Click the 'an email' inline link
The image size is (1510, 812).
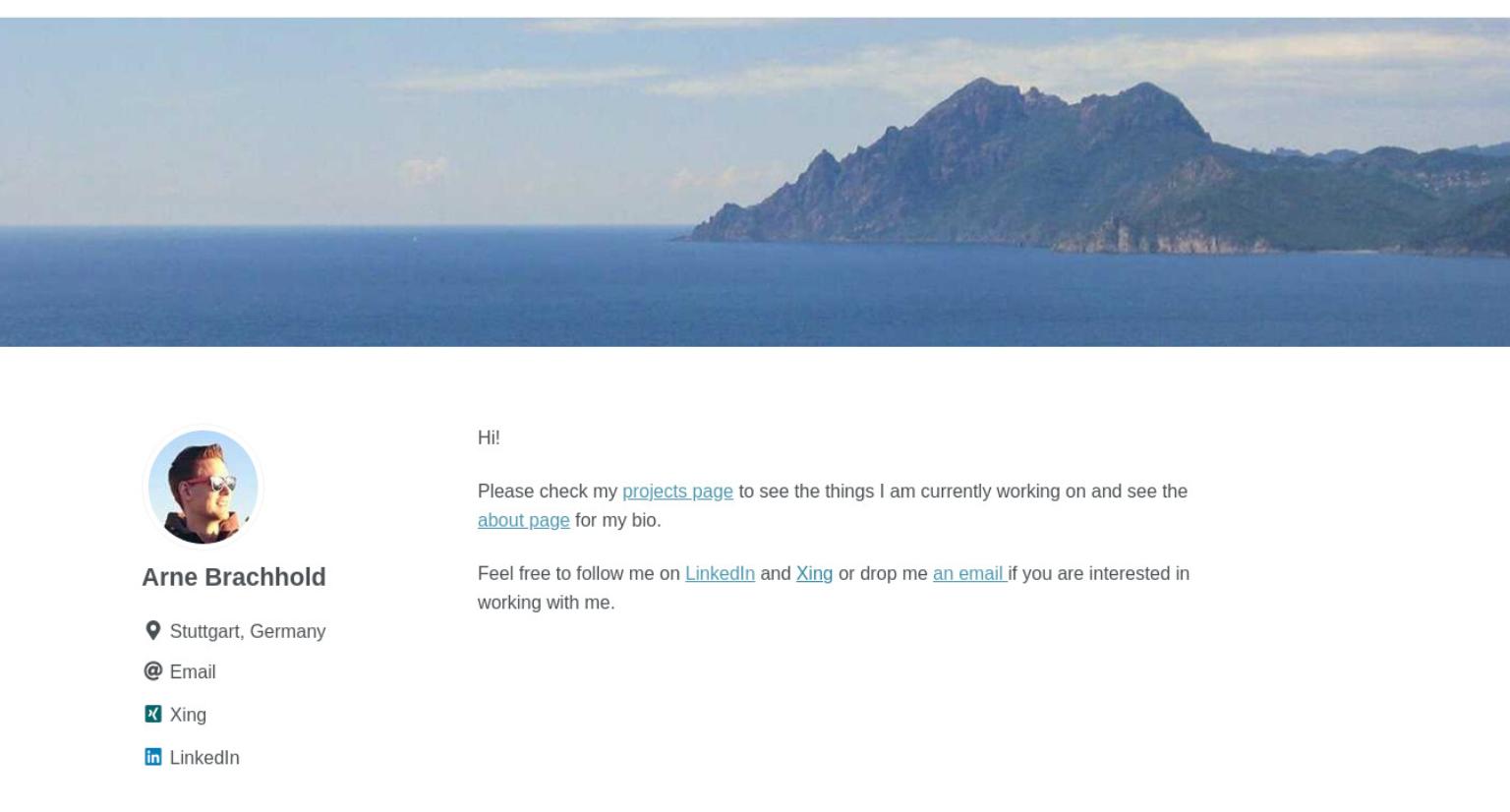click(968, 573)
